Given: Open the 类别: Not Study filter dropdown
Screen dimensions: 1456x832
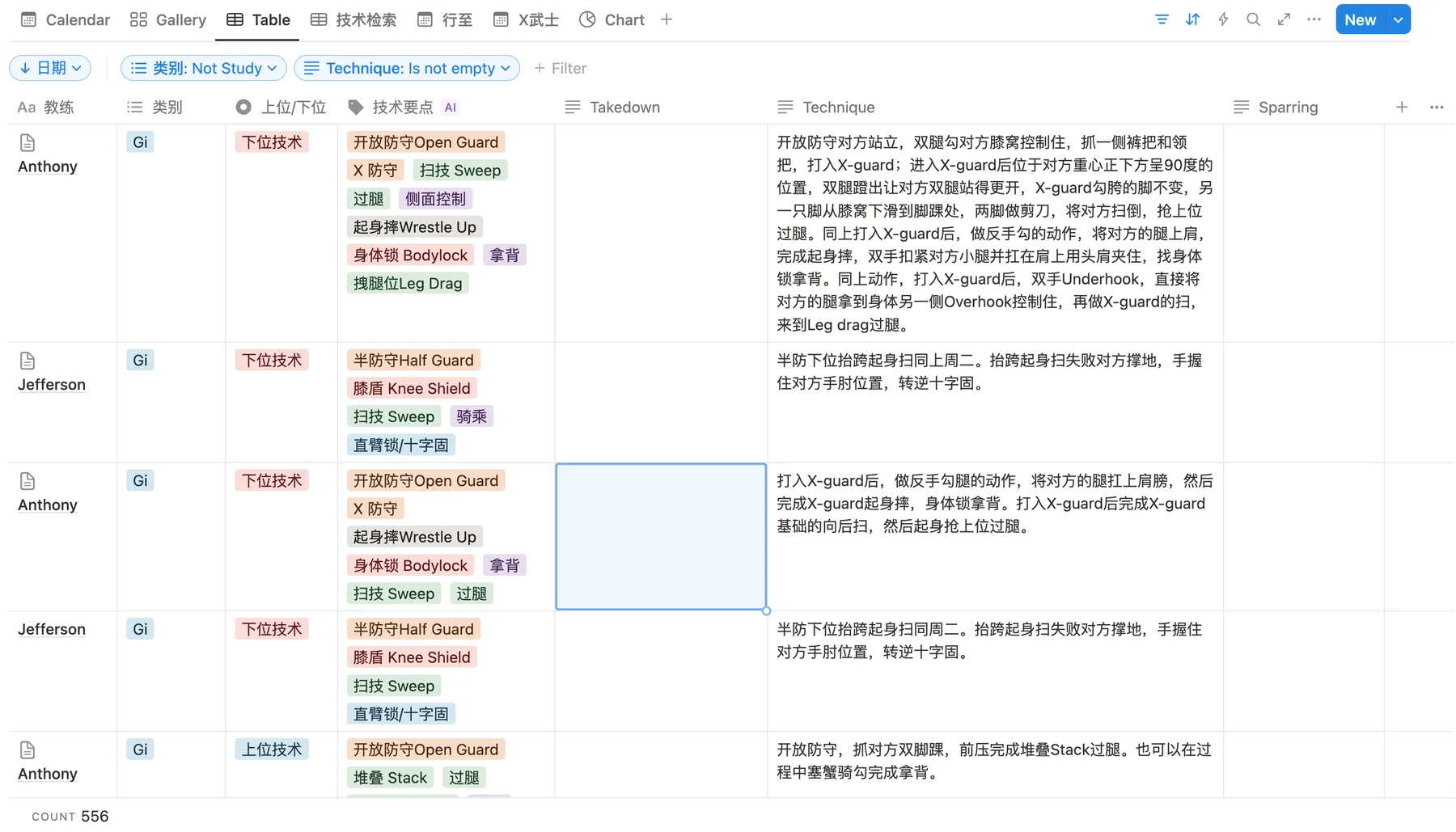Looking at the screenshot, I should click(204, 68).
